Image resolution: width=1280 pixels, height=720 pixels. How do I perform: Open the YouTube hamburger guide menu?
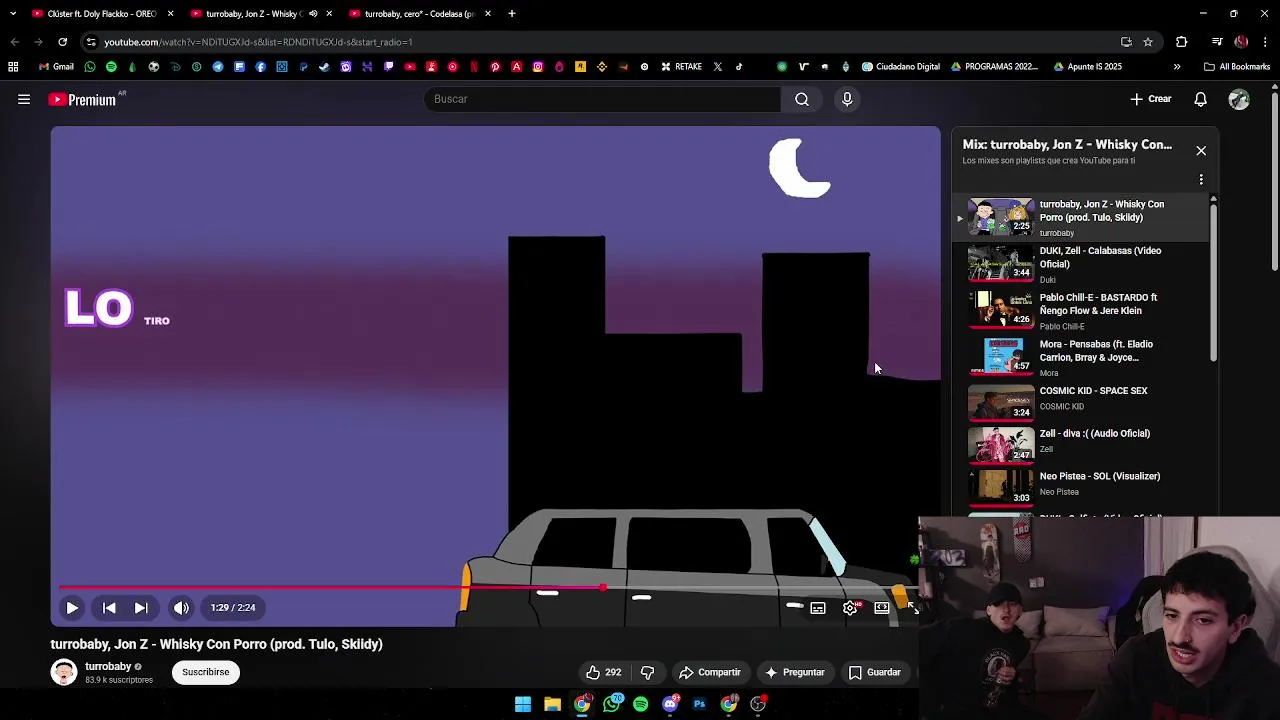[x=24, y=99]
